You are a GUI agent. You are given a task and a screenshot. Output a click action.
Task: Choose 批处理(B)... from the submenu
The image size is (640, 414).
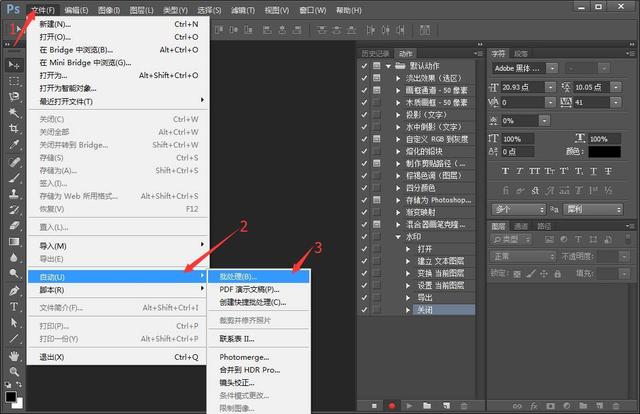[259, 276]
